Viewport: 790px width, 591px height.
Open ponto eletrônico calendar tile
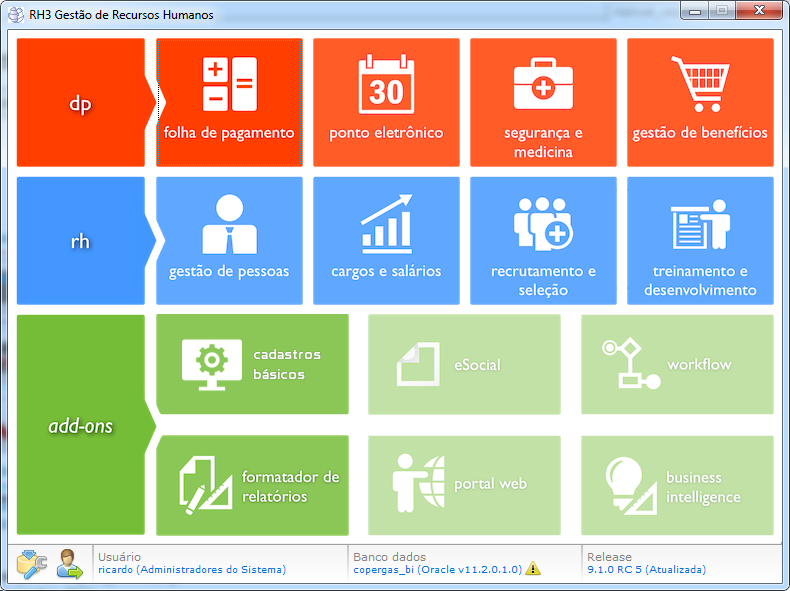(386, 102)
